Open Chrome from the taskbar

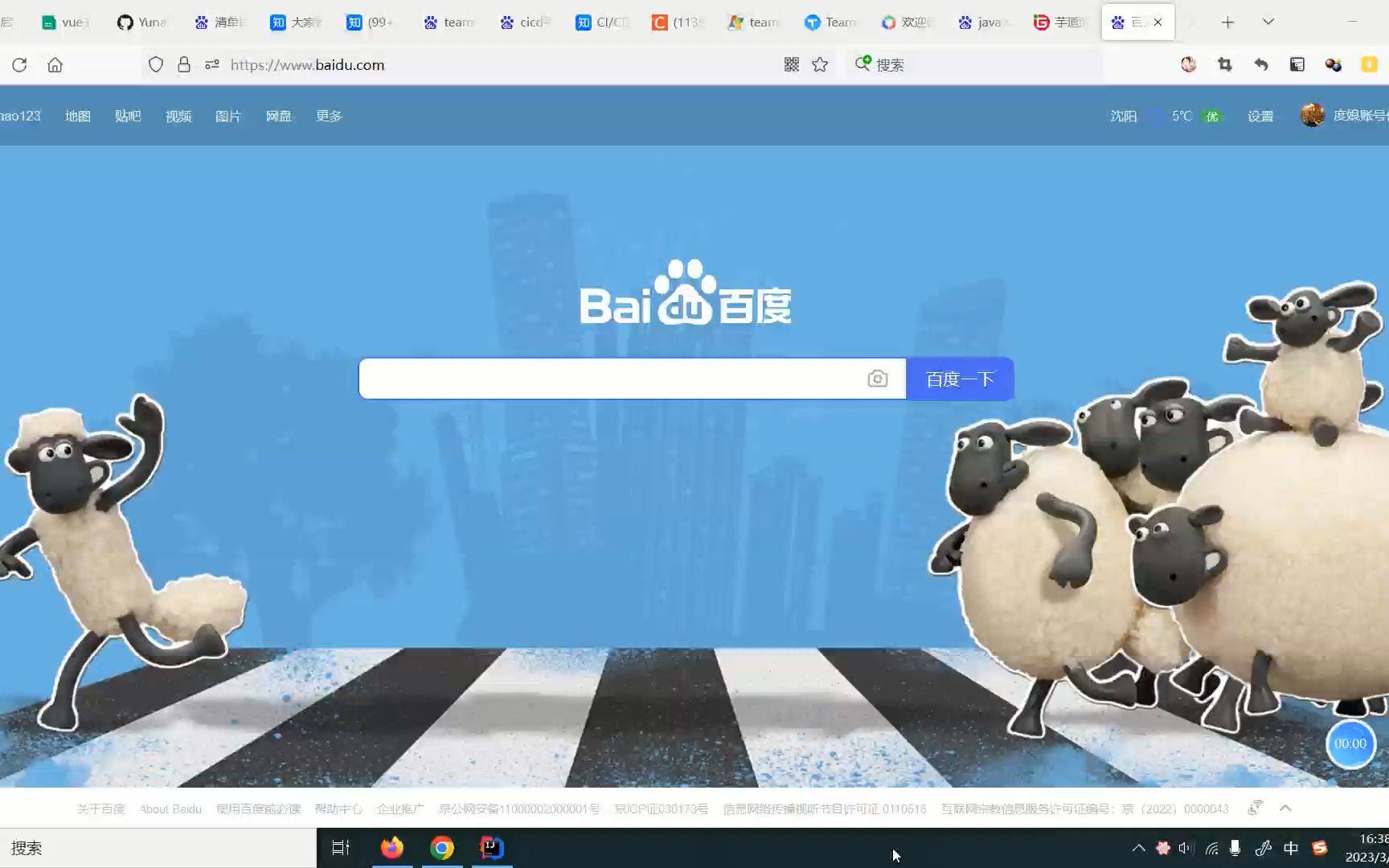click(442, 848)
